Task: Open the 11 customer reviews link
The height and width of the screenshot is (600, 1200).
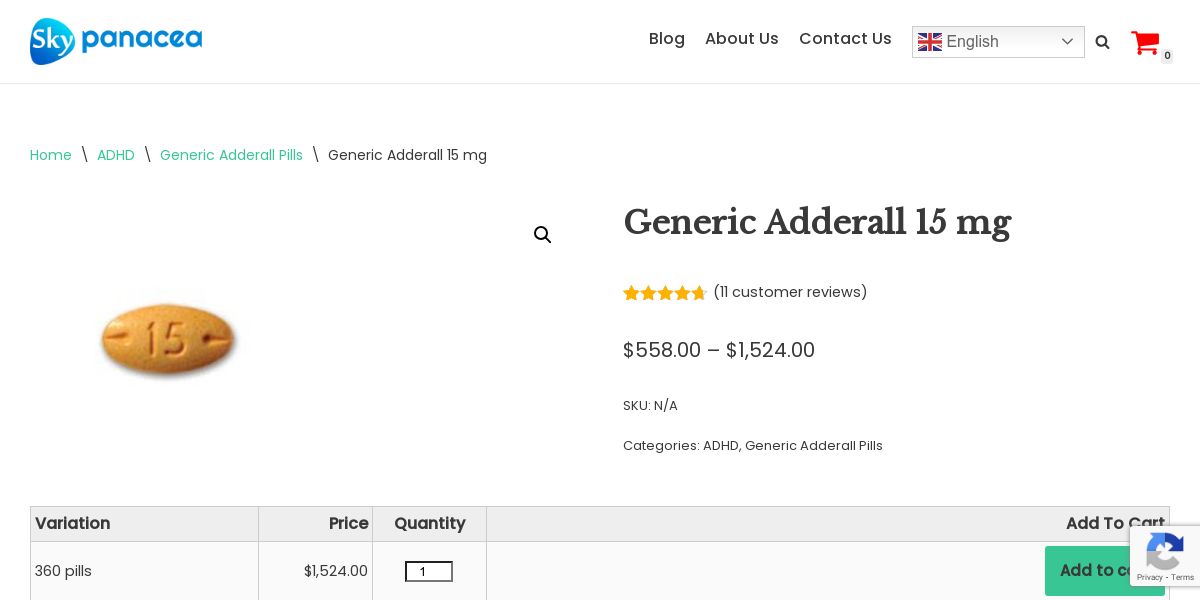Action: tap(790, 292)
